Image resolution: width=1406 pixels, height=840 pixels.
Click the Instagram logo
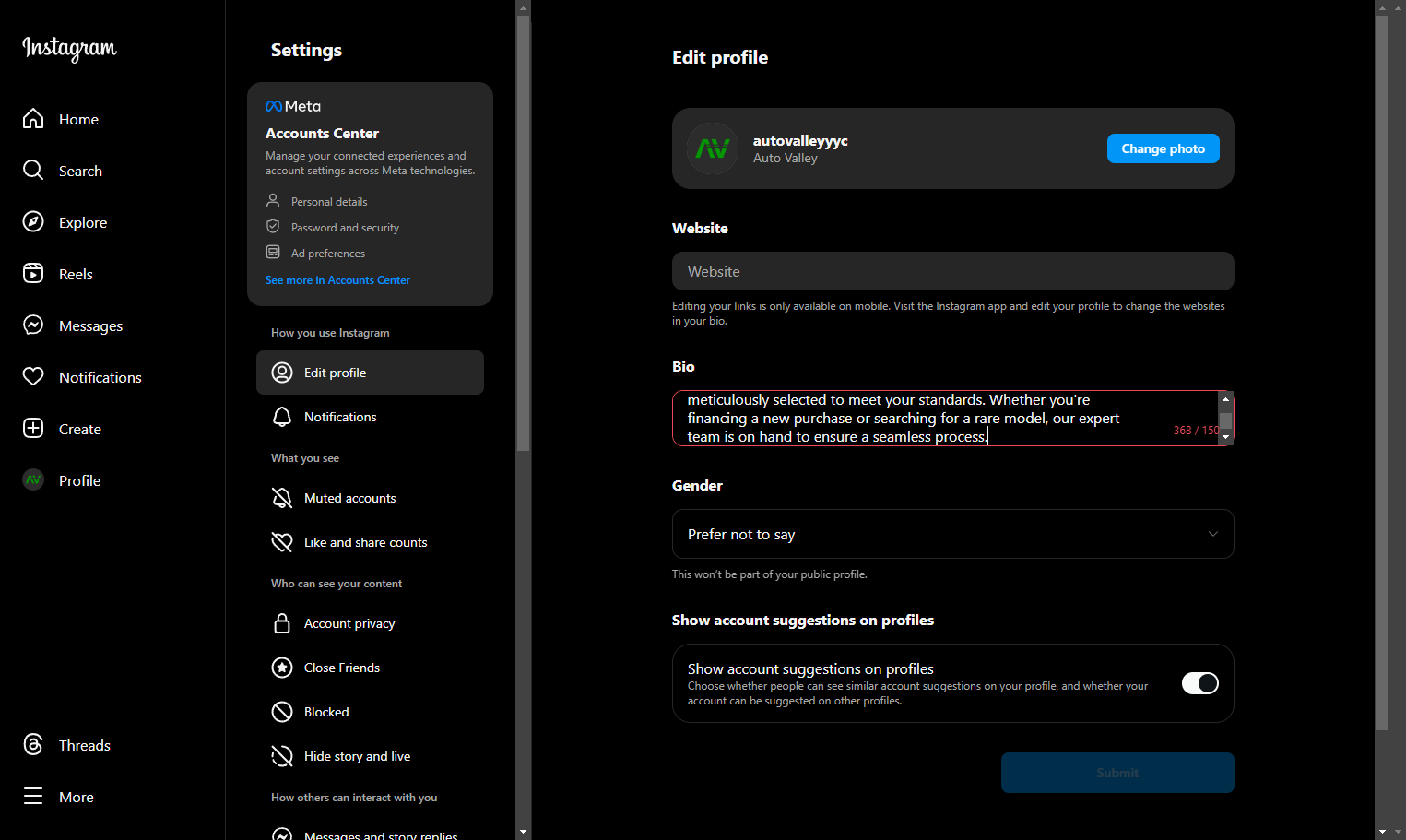pyautogui.click(x=69, y=48)
